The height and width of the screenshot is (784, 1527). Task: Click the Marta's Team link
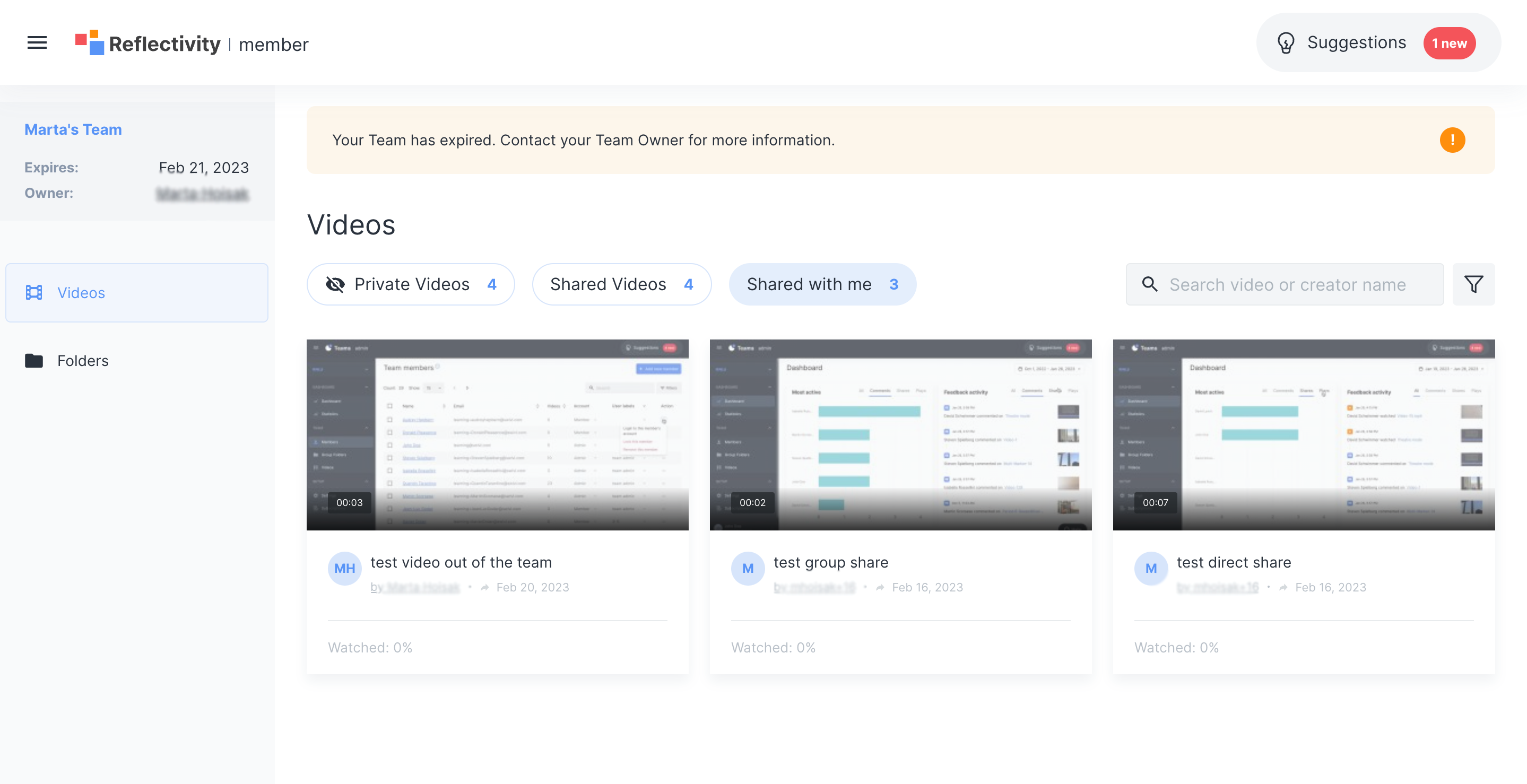73,129
